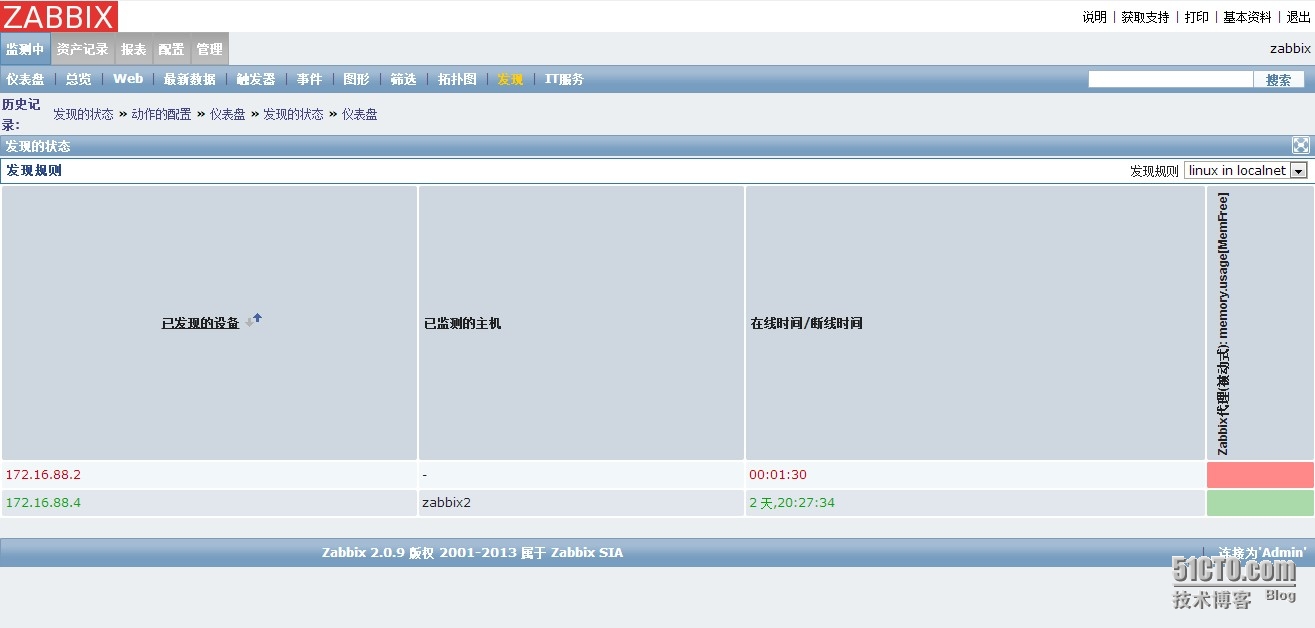1315x628 pixels.
Task: Open 最新数据 submenu item
Action: coord(190,79)
